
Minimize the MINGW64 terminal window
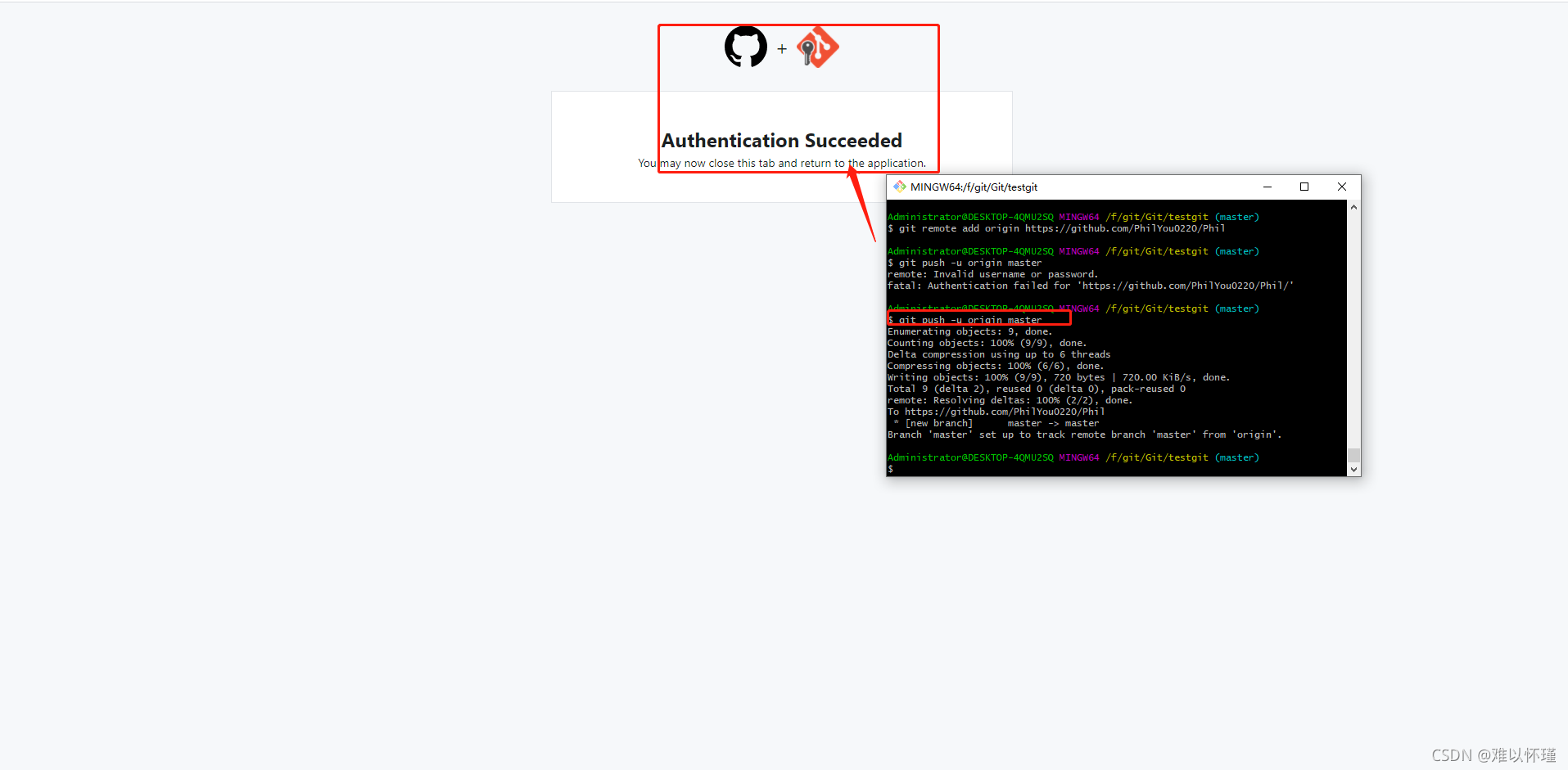(1268, 187)
